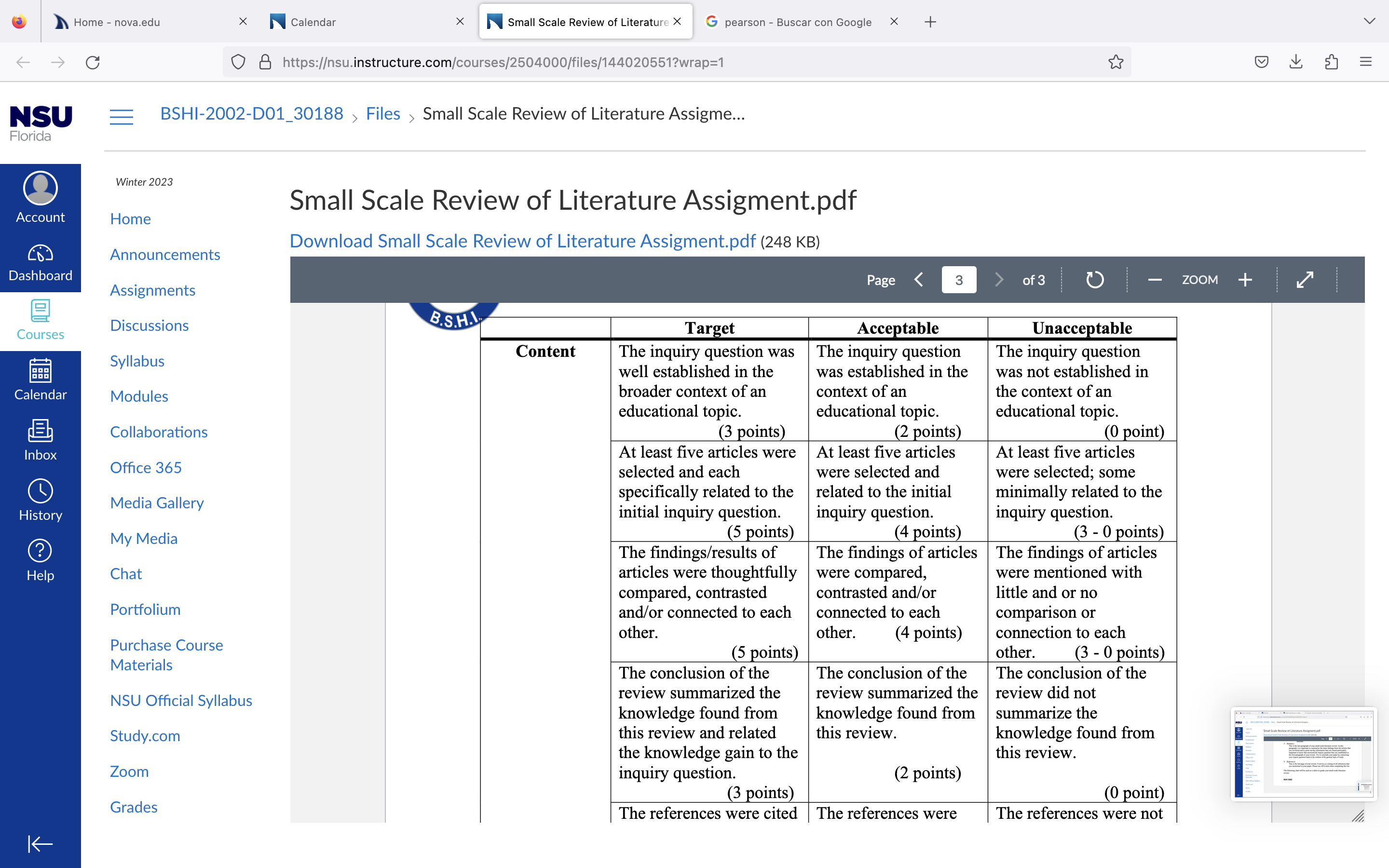Bookmark this page with the star icon

click(x=1116, y=62)
